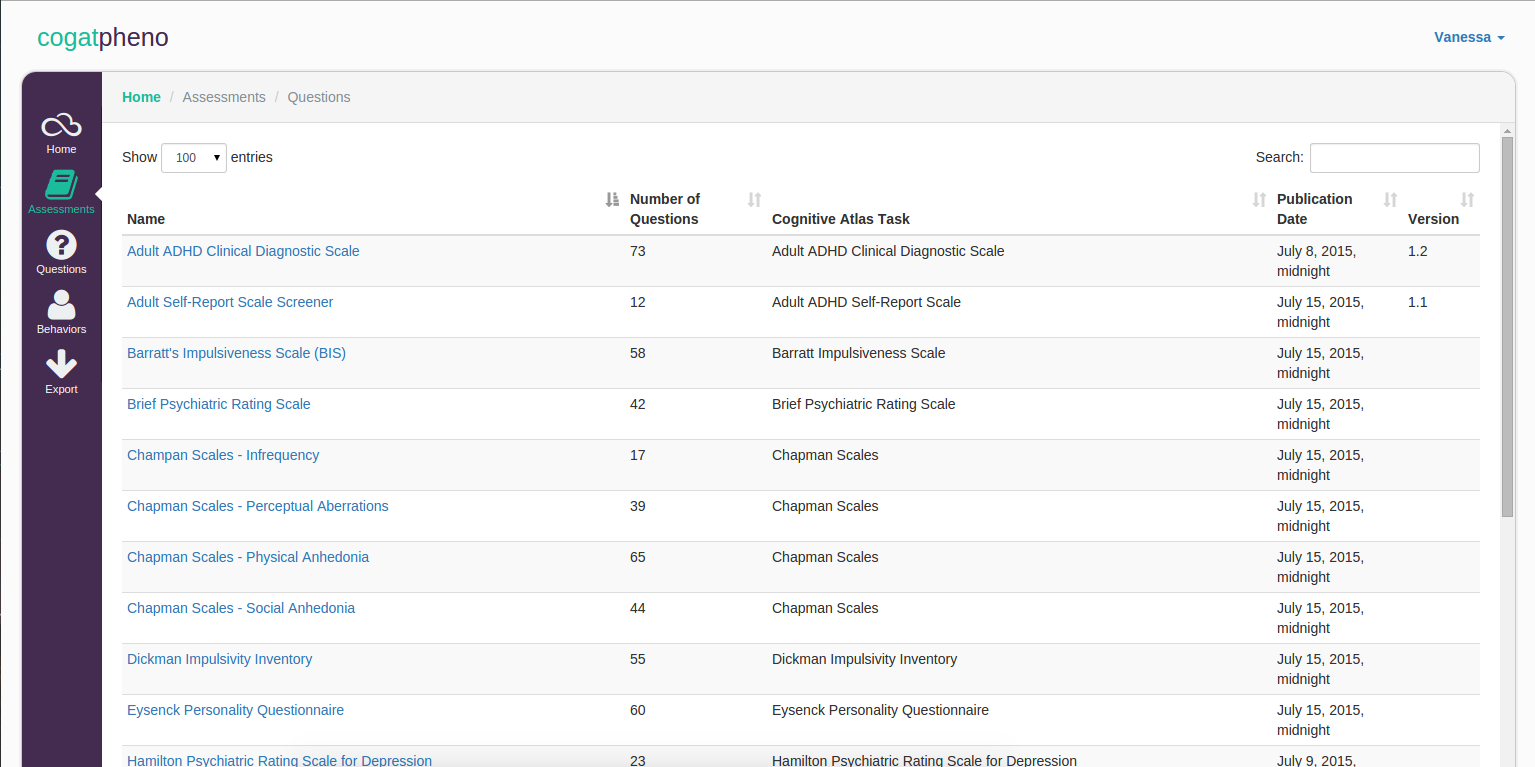Open the Home cloud icon in sidebar
Viewport: 1535px width, 767px height.
tap(61, 126)
